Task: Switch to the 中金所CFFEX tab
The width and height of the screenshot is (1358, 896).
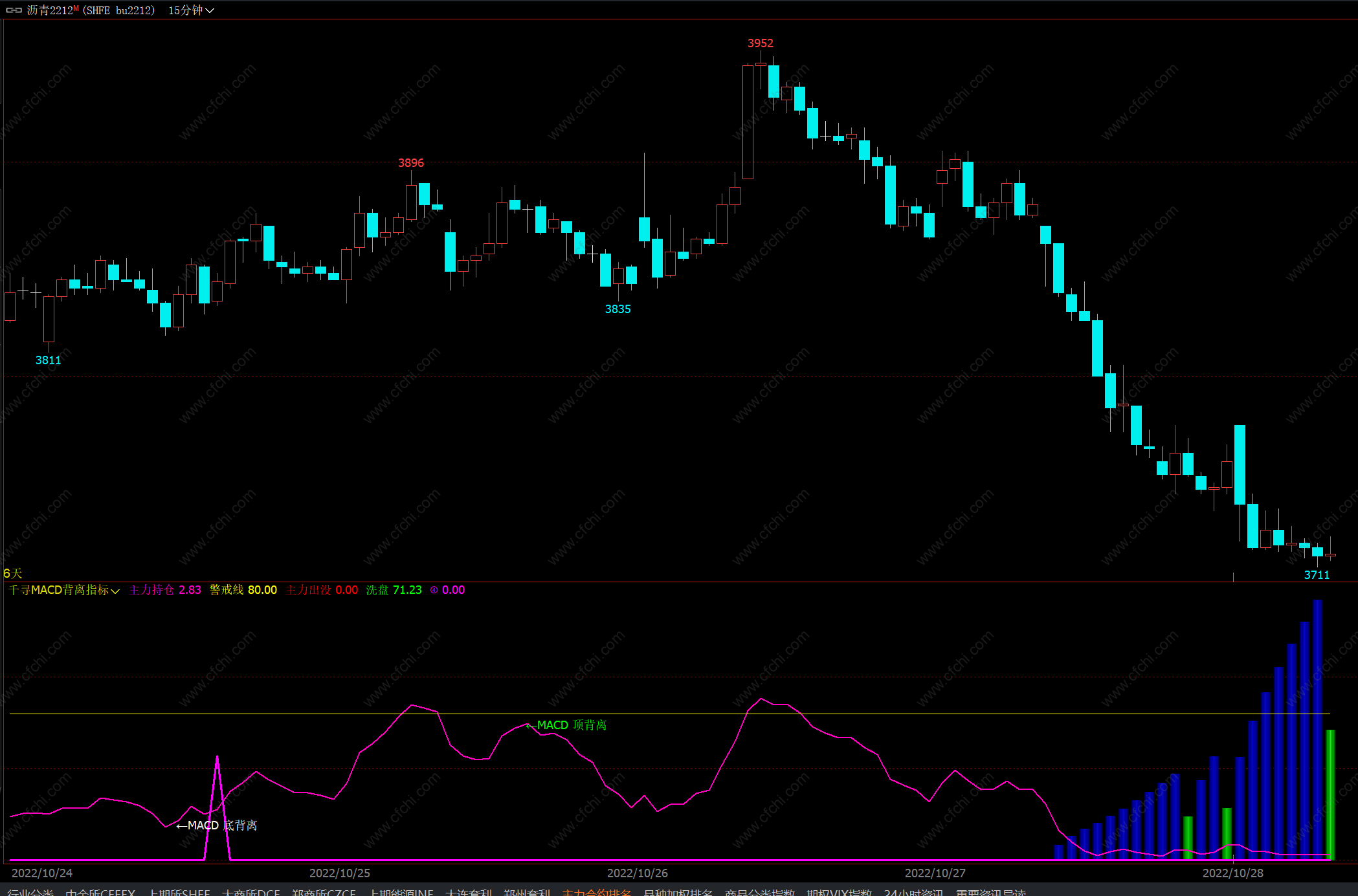Action: coord(100,892)
